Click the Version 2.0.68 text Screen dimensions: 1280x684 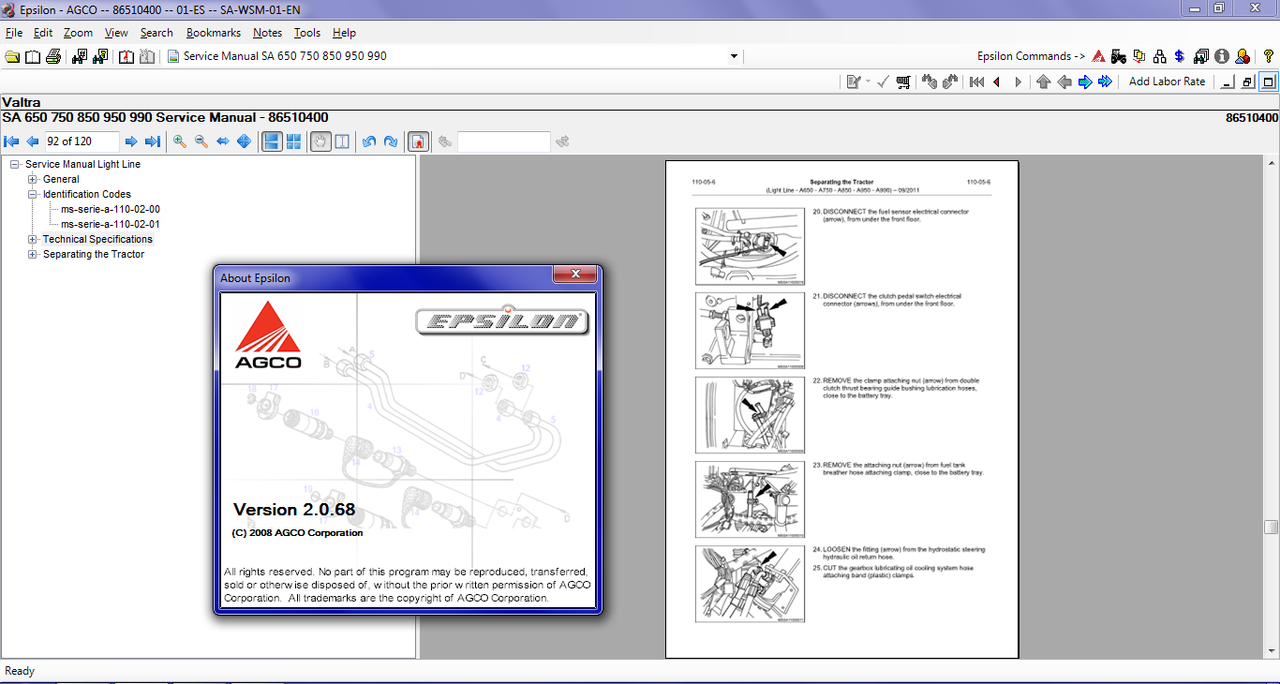(x=294, y=509)
